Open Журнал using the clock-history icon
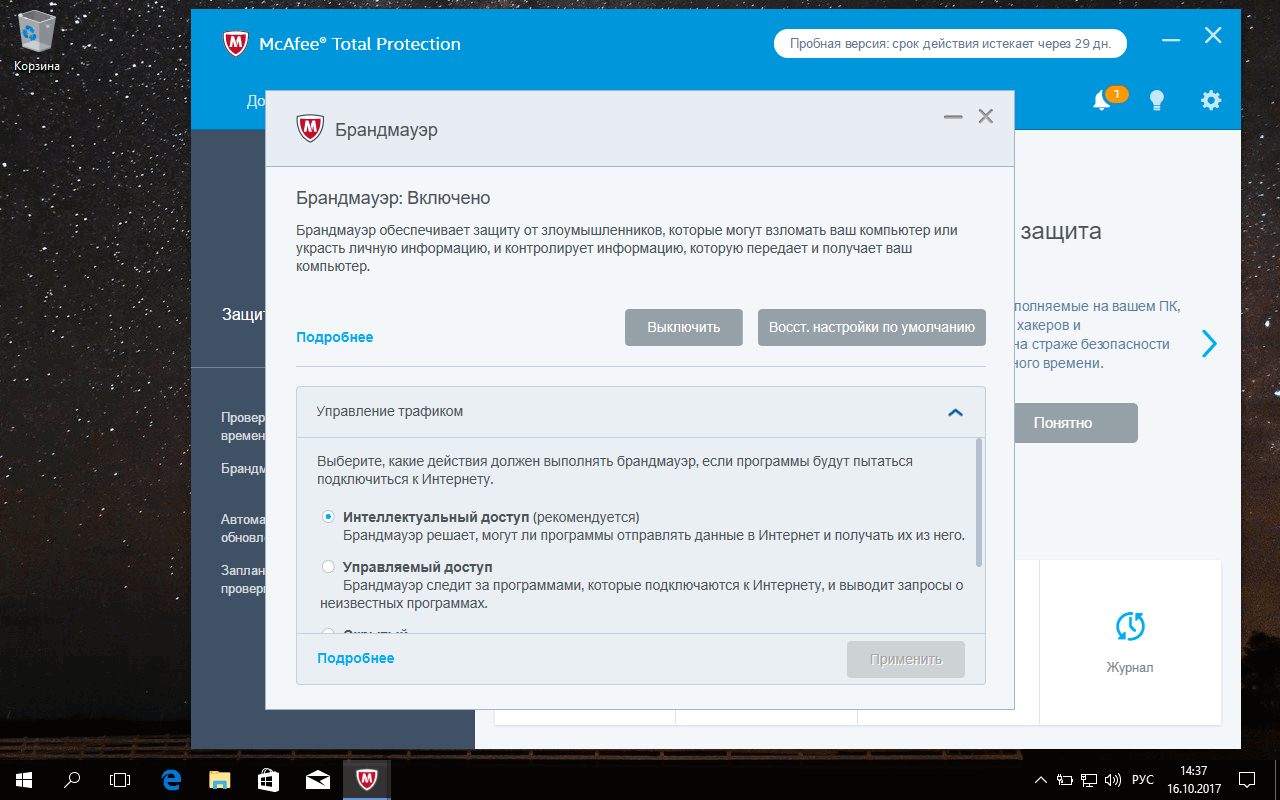The width and height of the screenshot is (1280, 800). point(1129,628)
